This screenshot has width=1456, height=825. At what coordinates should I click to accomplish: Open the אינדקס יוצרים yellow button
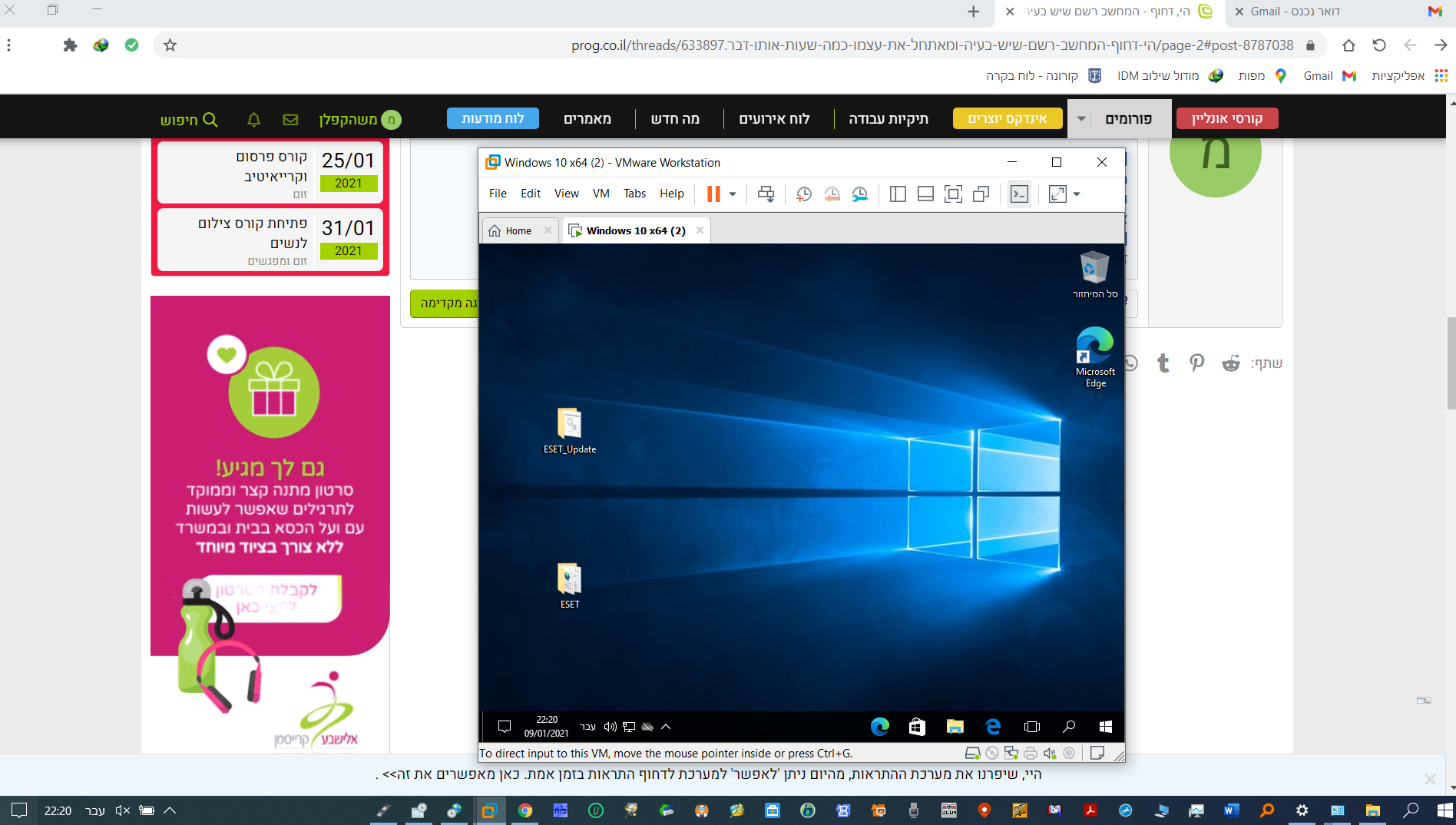click(x=1008, y=118)
